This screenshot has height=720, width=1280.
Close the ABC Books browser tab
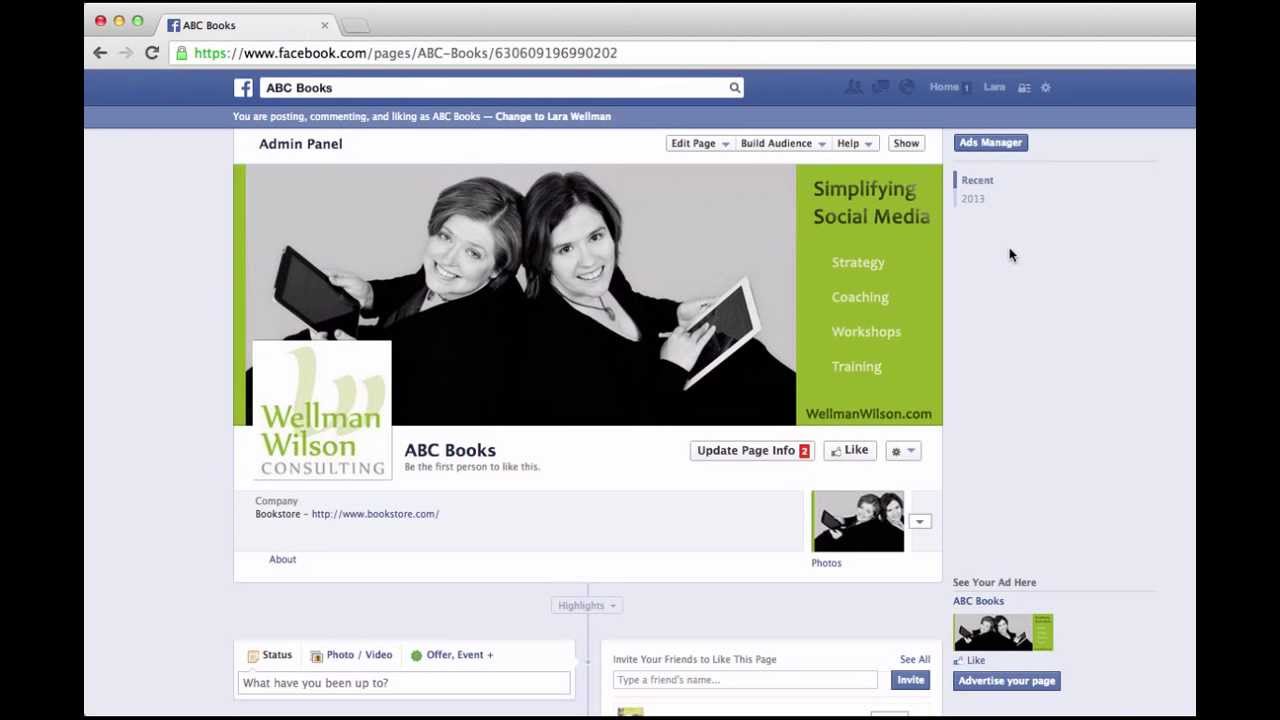point(324,25)
